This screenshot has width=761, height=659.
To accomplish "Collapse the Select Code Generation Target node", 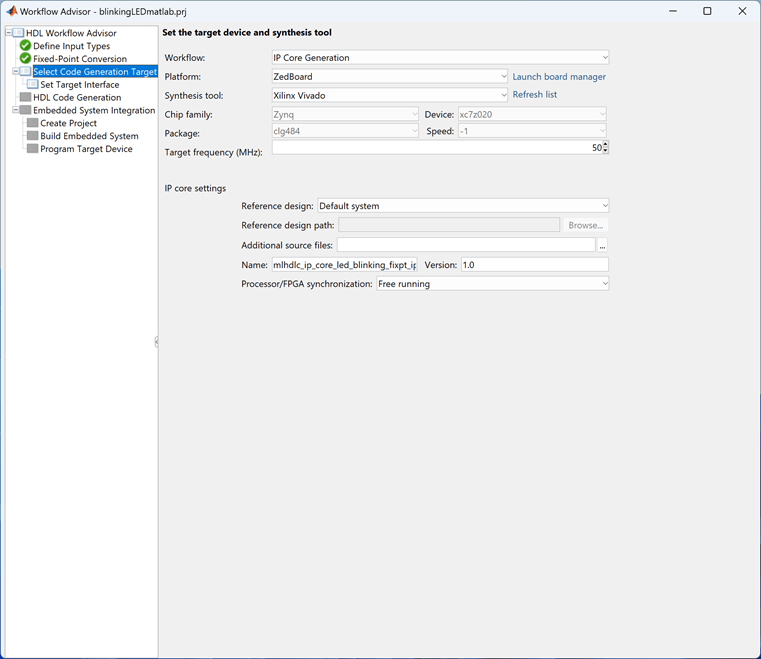I will pyautogui.click(x=15, y=72).
